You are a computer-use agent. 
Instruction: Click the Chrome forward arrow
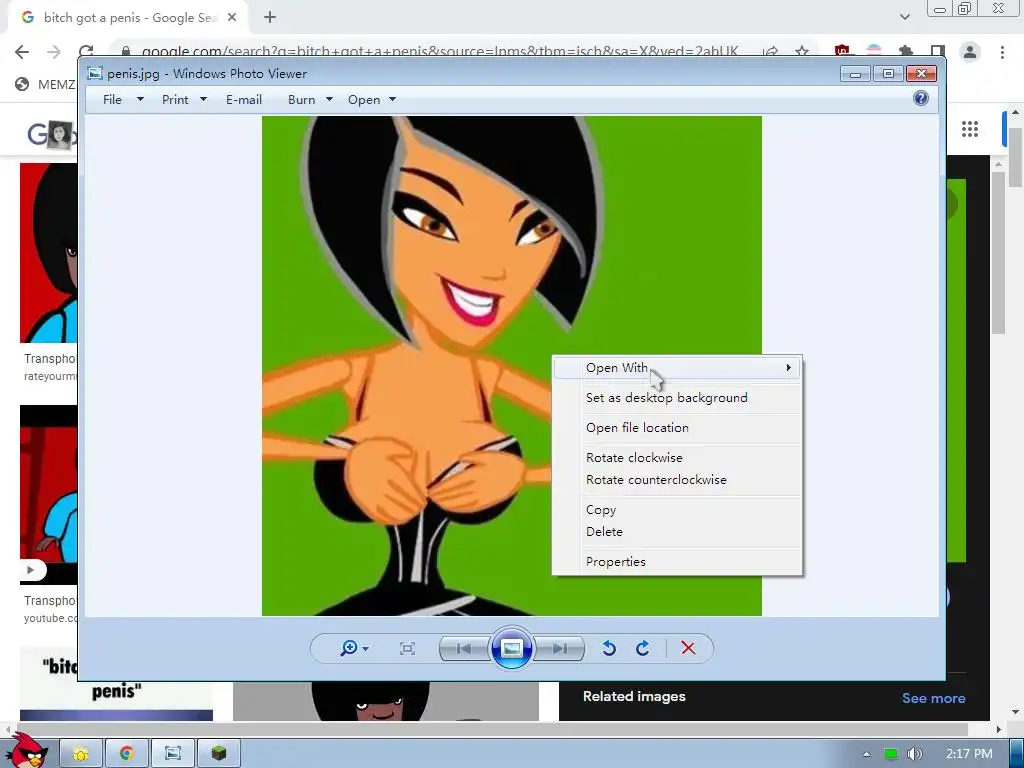pos(54,52)
